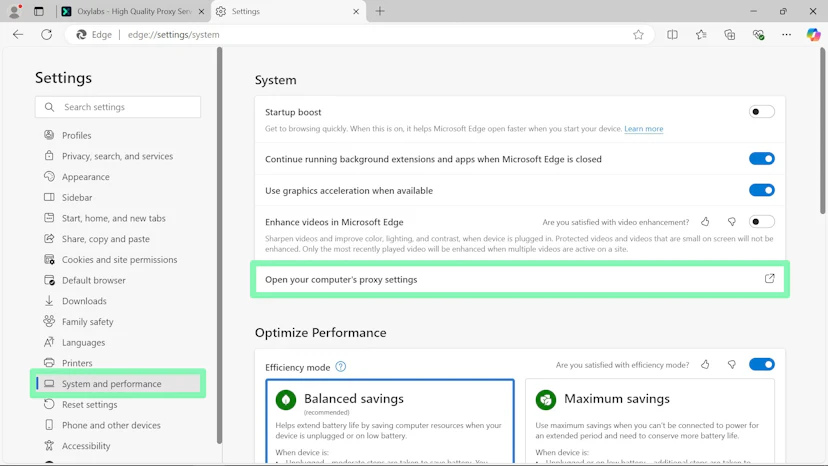Screen dimensions: 828x466
Task: Select System and performance
Action: [x=118, y=384]
